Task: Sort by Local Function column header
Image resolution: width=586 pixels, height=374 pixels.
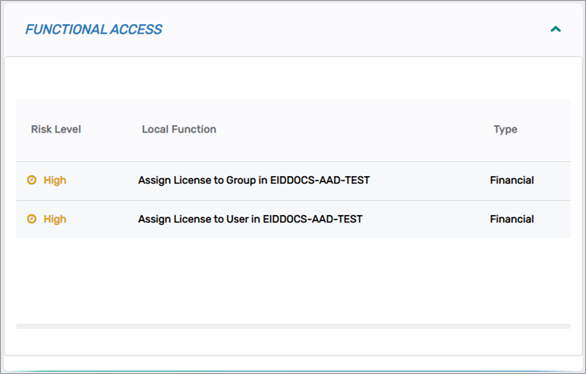Action: (x=179, y=129)
